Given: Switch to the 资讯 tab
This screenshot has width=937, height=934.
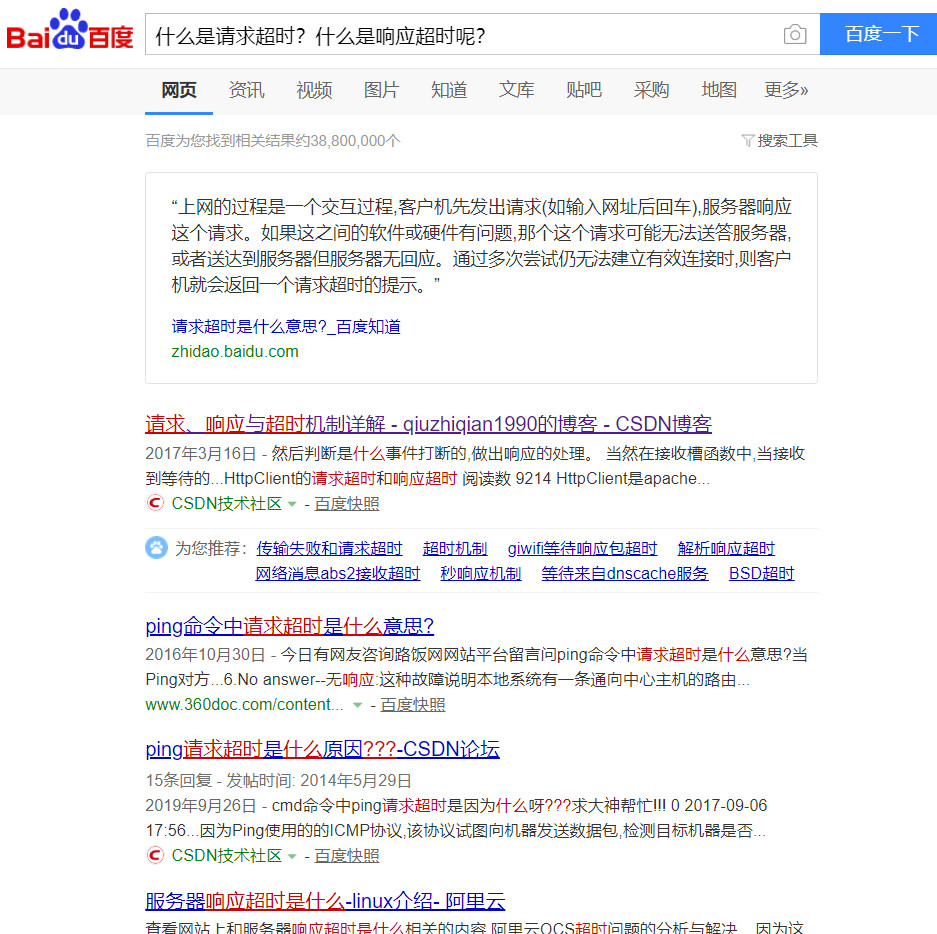Looking at the screenshot, I should (246, 90).
